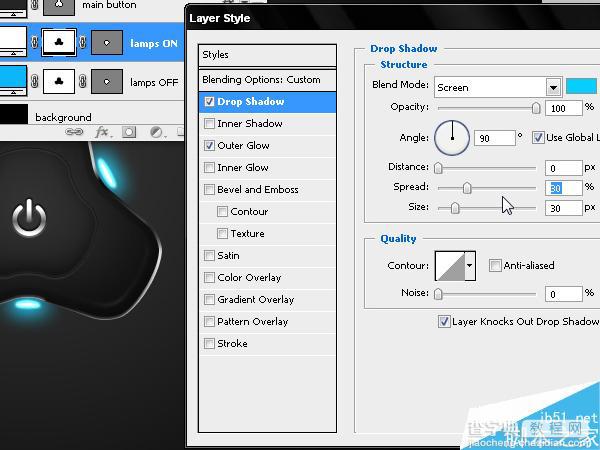
Task: Enable the Stroke checkbox
Action: tap(209, 344)
